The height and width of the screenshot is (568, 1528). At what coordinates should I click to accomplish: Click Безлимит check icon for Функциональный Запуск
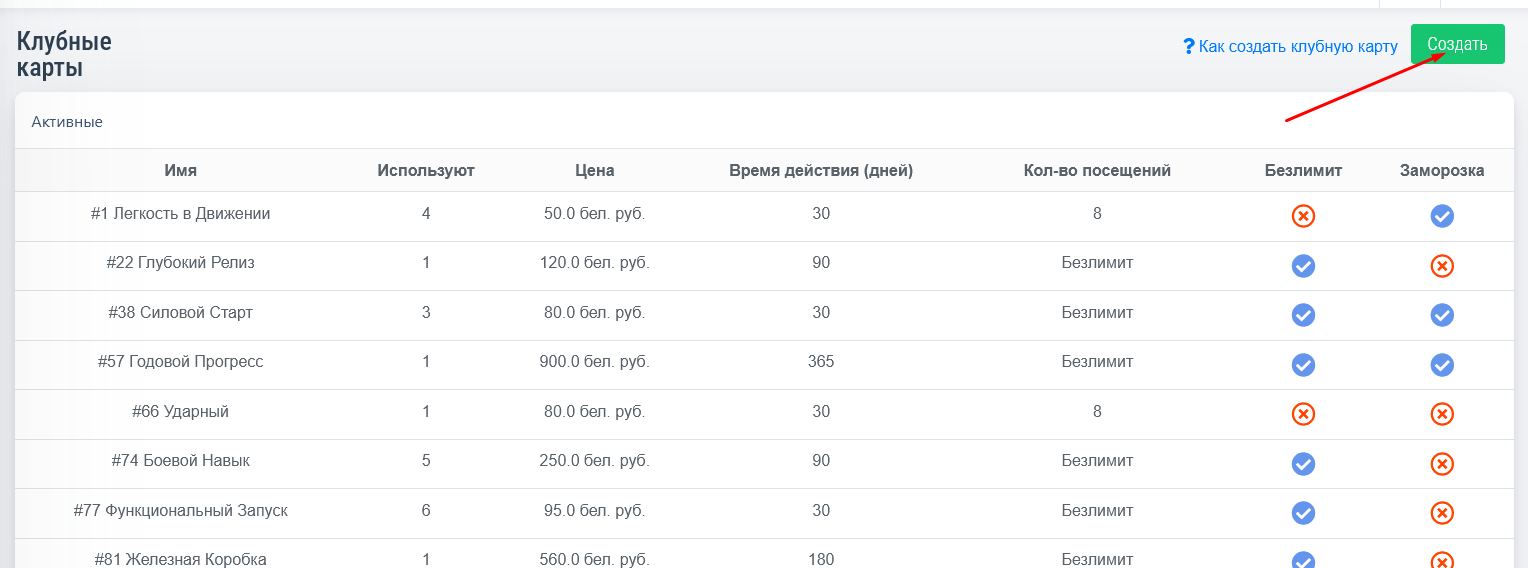[x=1303, y=513]
